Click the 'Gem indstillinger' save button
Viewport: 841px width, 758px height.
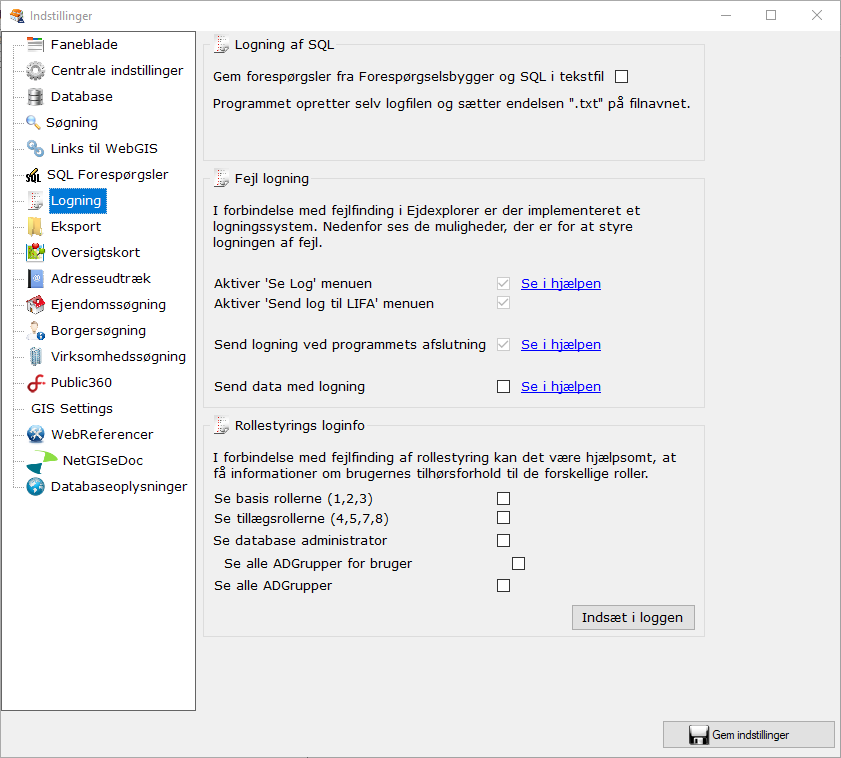748,735
